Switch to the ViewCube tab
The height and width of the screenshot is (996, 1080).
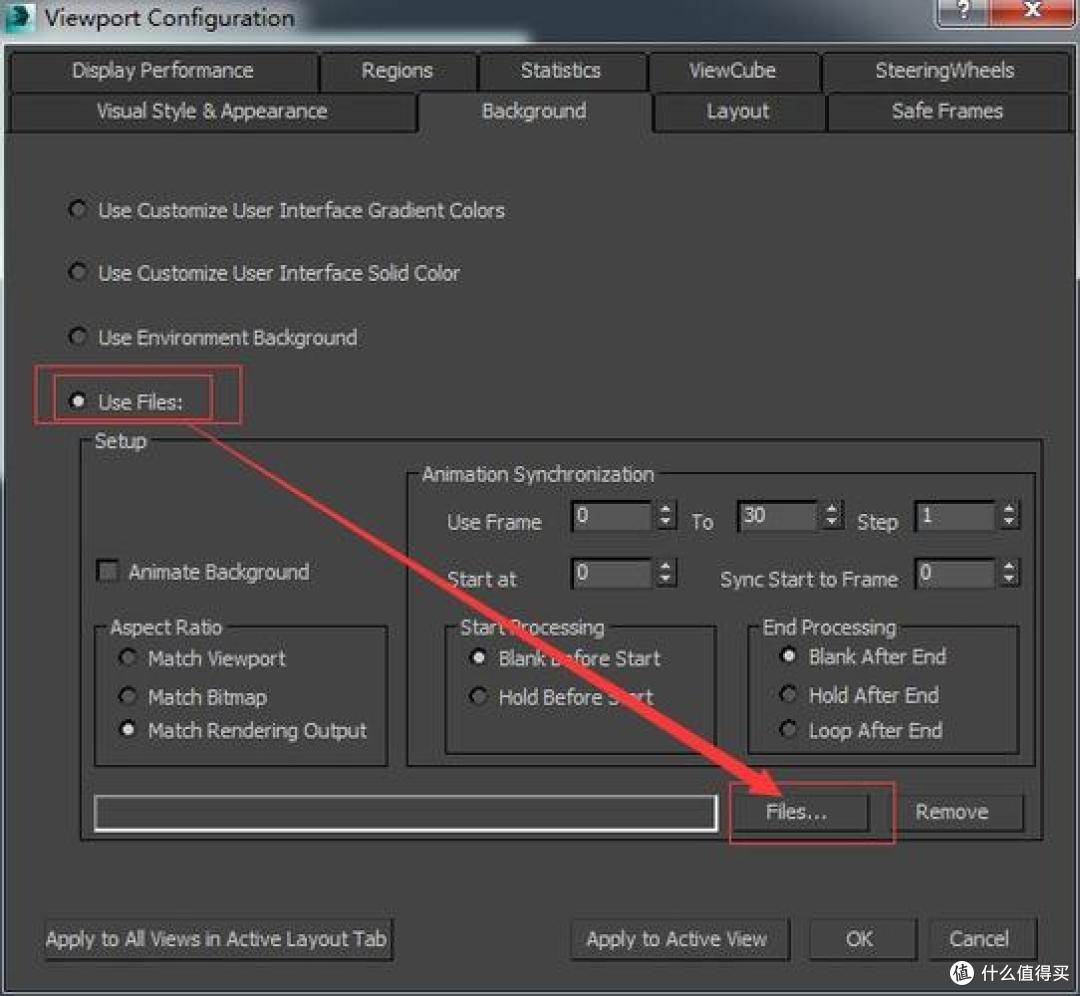click(732, 71)
